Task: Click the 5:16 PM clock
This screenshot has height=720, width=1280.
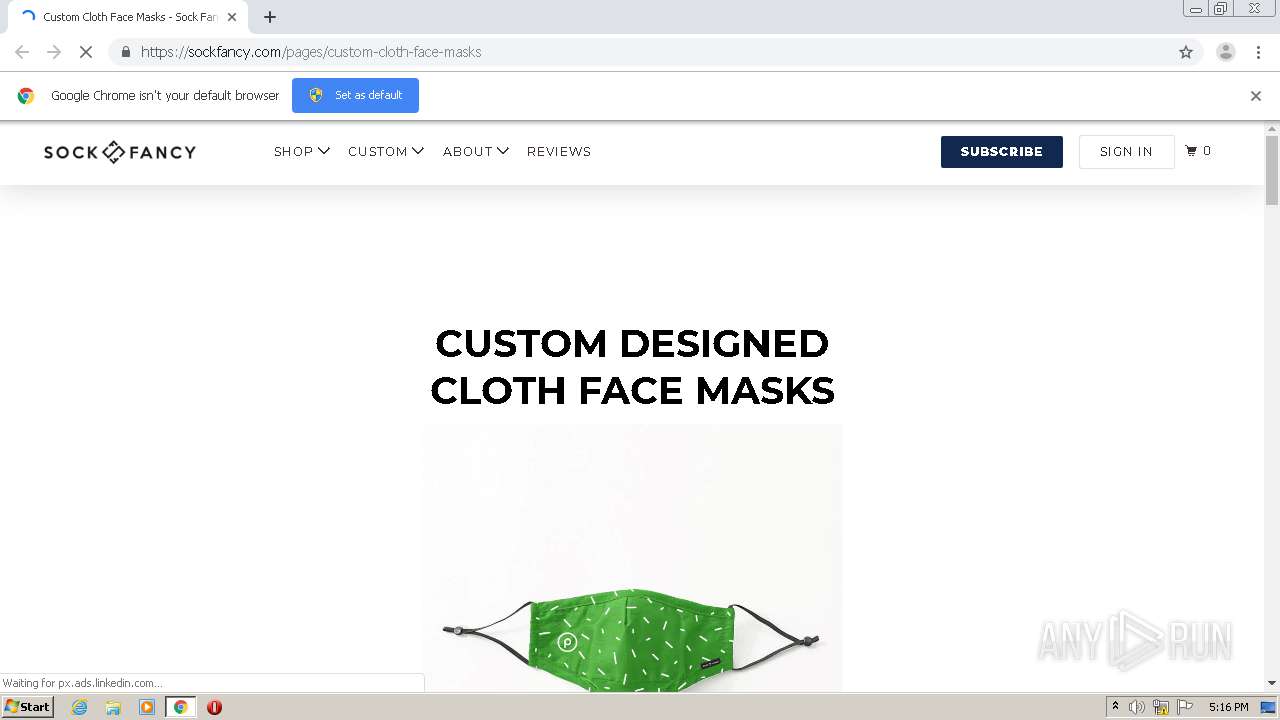Action: pos(1228,707)
